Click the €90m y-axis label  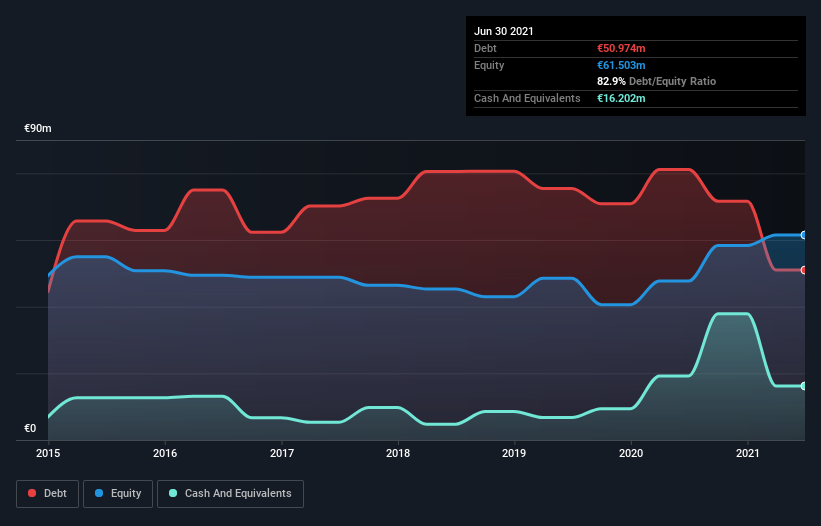coord(38,128)
